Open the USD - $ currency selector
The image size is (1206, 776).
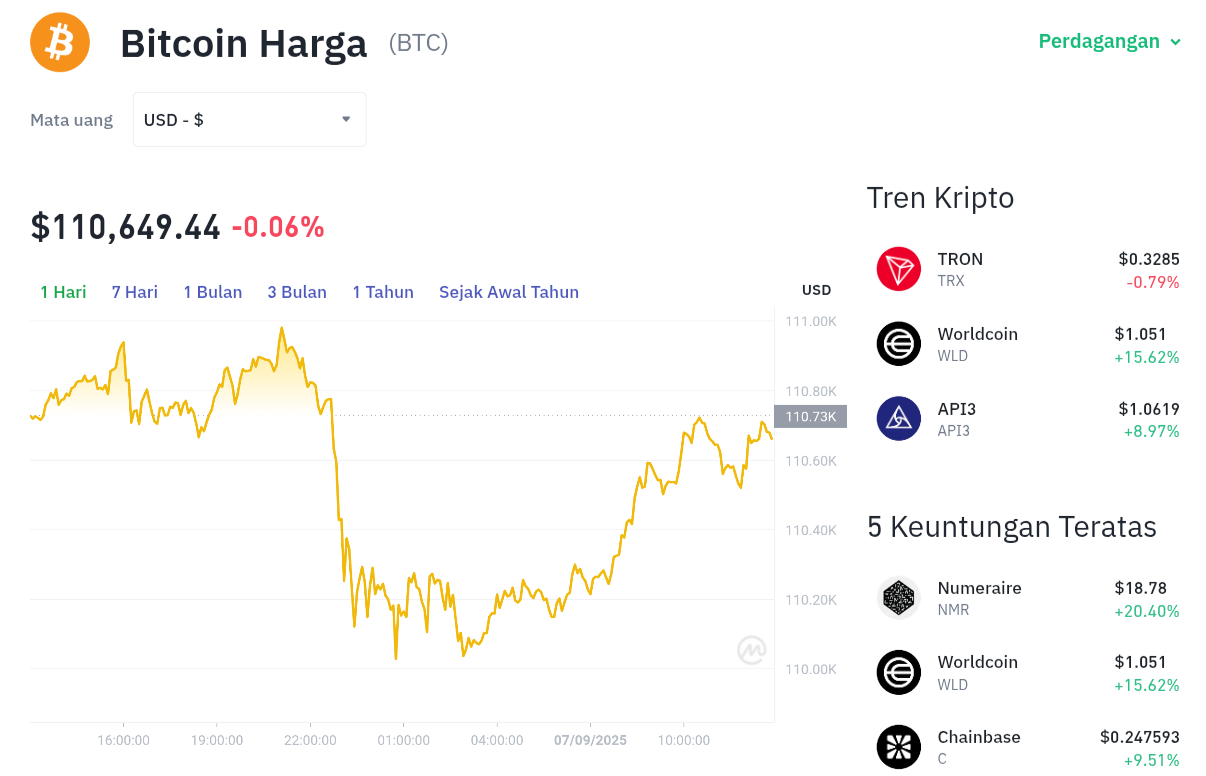[x=250, y=119]
